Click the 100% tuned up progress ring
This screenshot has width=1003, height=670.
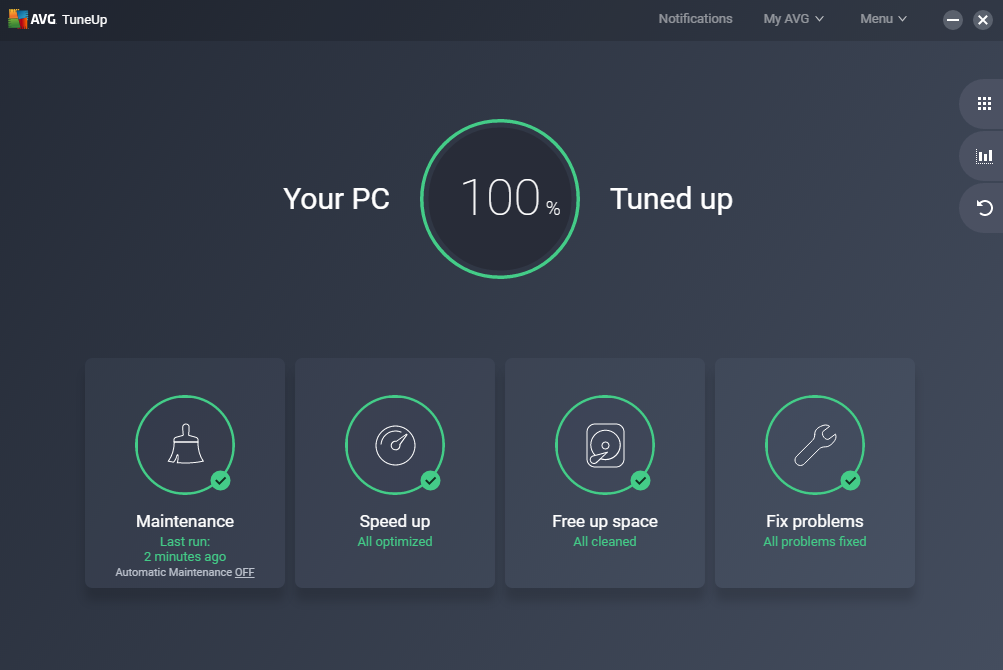(x=500, y=198)
